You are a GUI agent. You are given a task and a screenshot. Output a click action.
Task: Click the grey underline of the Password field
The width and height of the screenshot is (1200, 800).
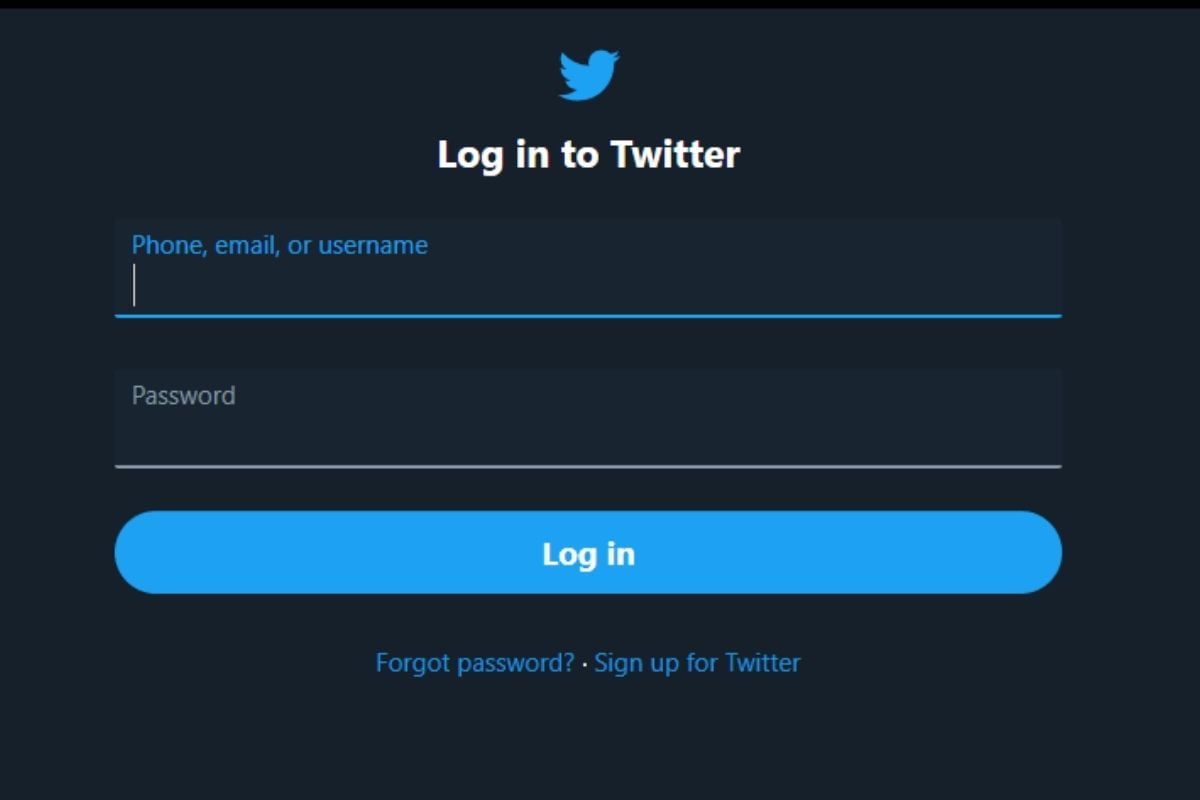pyautogui.click(x=588, y=466)
